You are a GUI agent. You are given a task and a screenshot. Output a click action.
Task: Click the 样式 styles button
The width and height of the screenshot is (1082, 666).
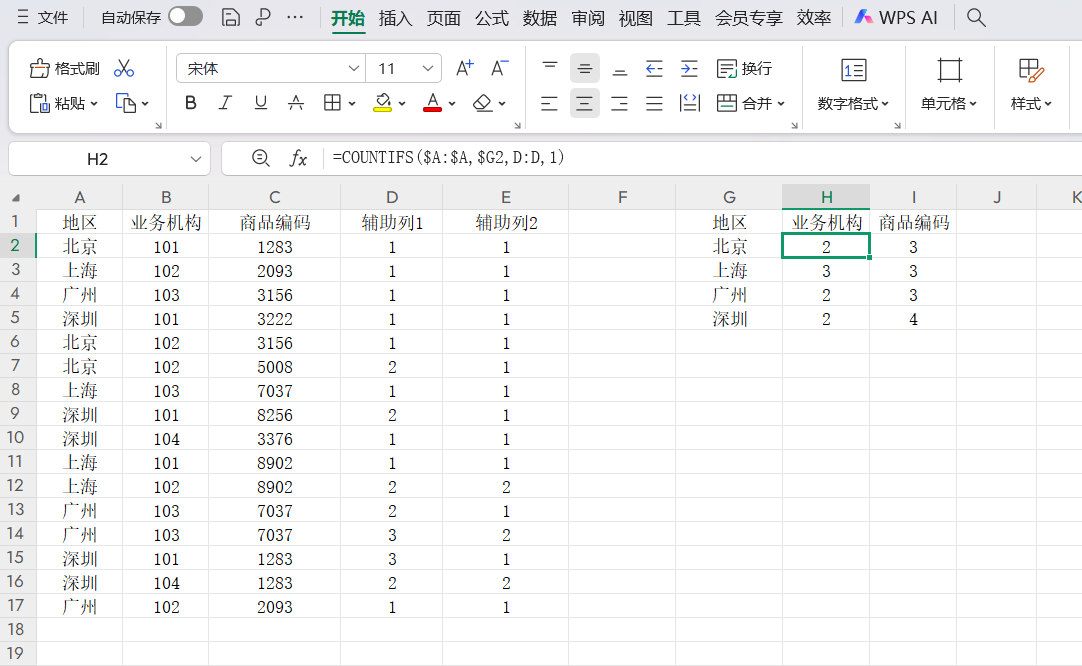click(1030, 85)
